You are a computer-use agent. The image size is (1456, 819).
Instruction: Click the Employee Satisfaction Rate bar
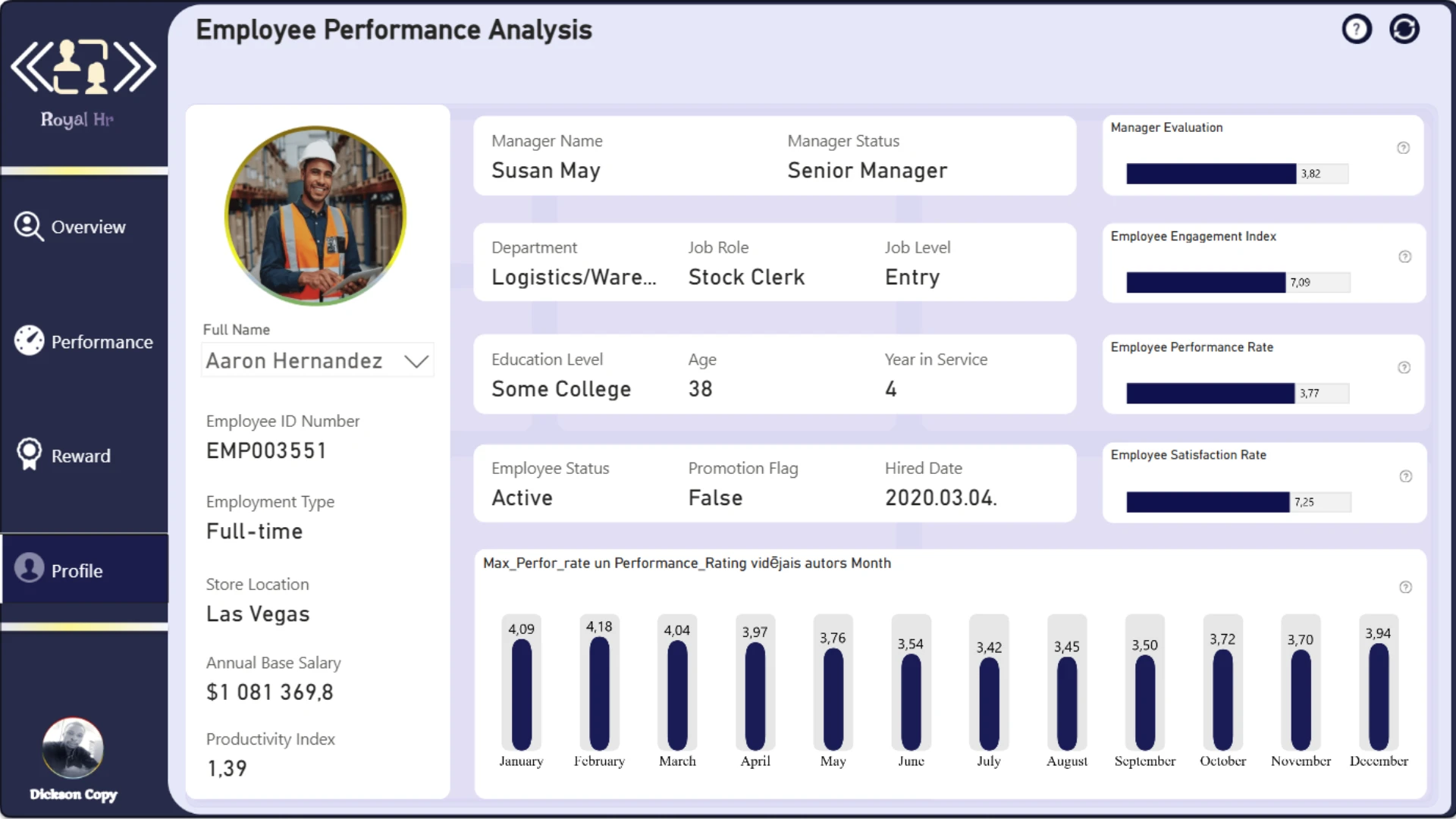tap(1208, 502)
